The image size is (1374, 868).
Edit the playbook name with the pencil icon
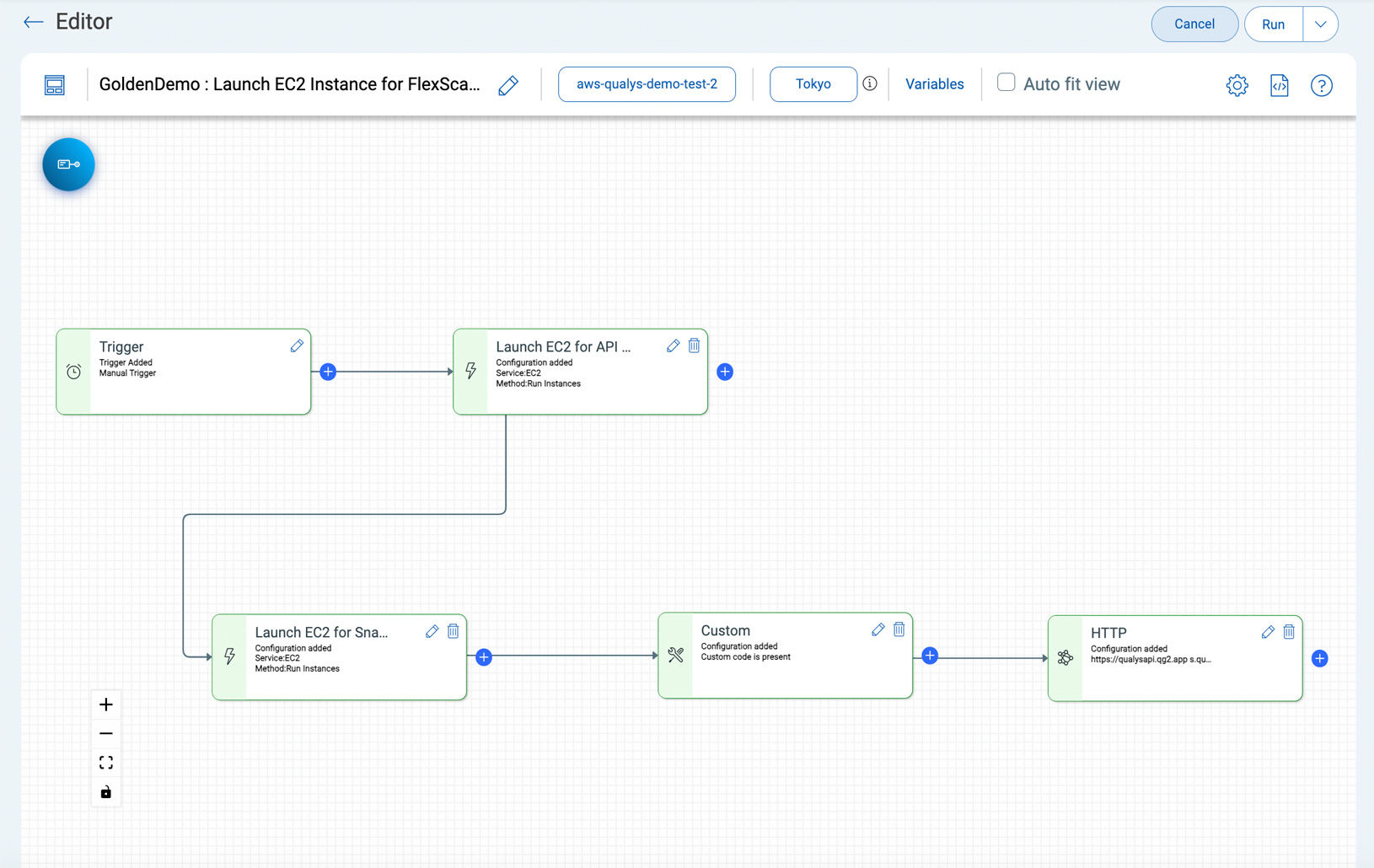(x=508, y=85)
